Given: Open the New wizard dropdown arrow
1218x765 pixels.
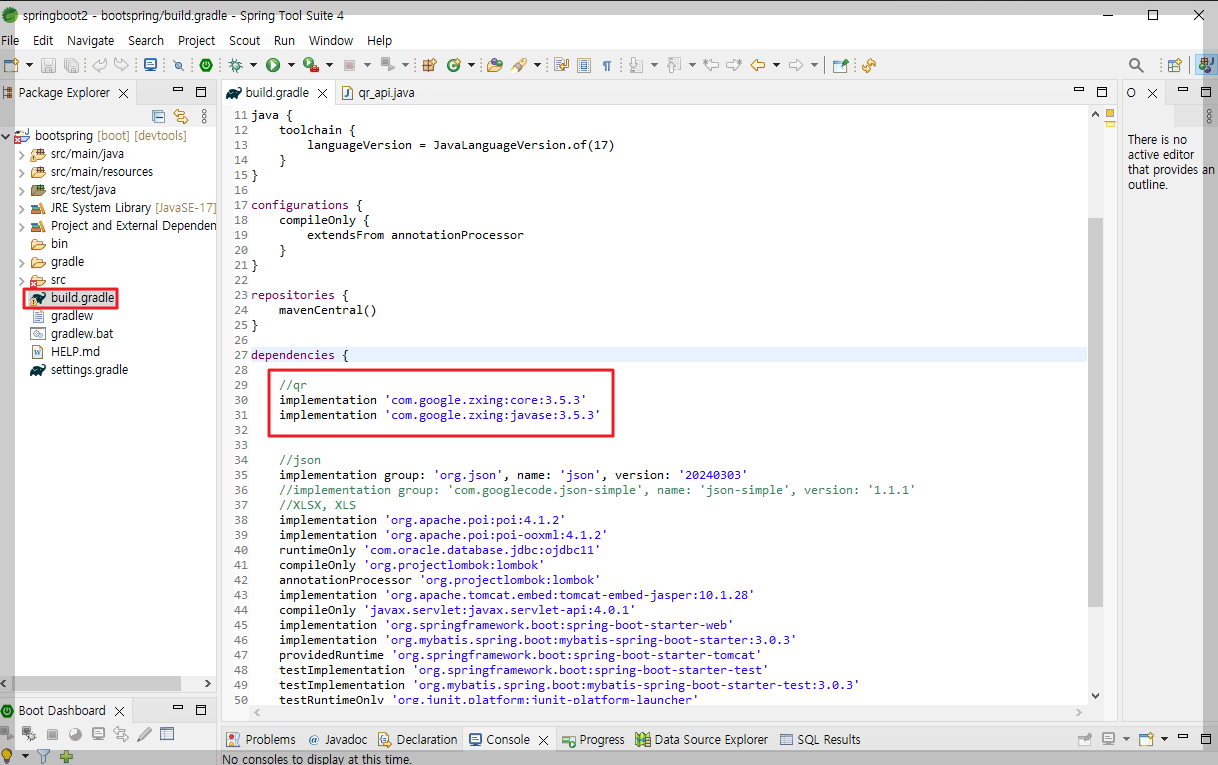Looking at the screenshot, I should tap(29, 65).
